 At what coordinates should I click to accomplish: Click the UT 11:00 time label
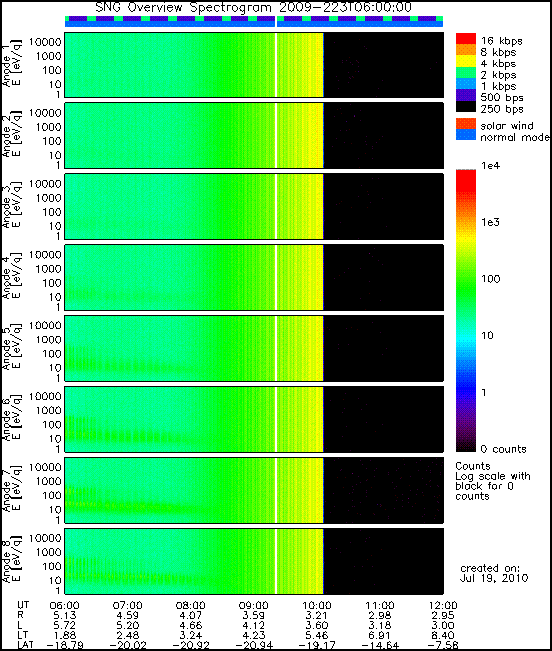coord(380,606)
